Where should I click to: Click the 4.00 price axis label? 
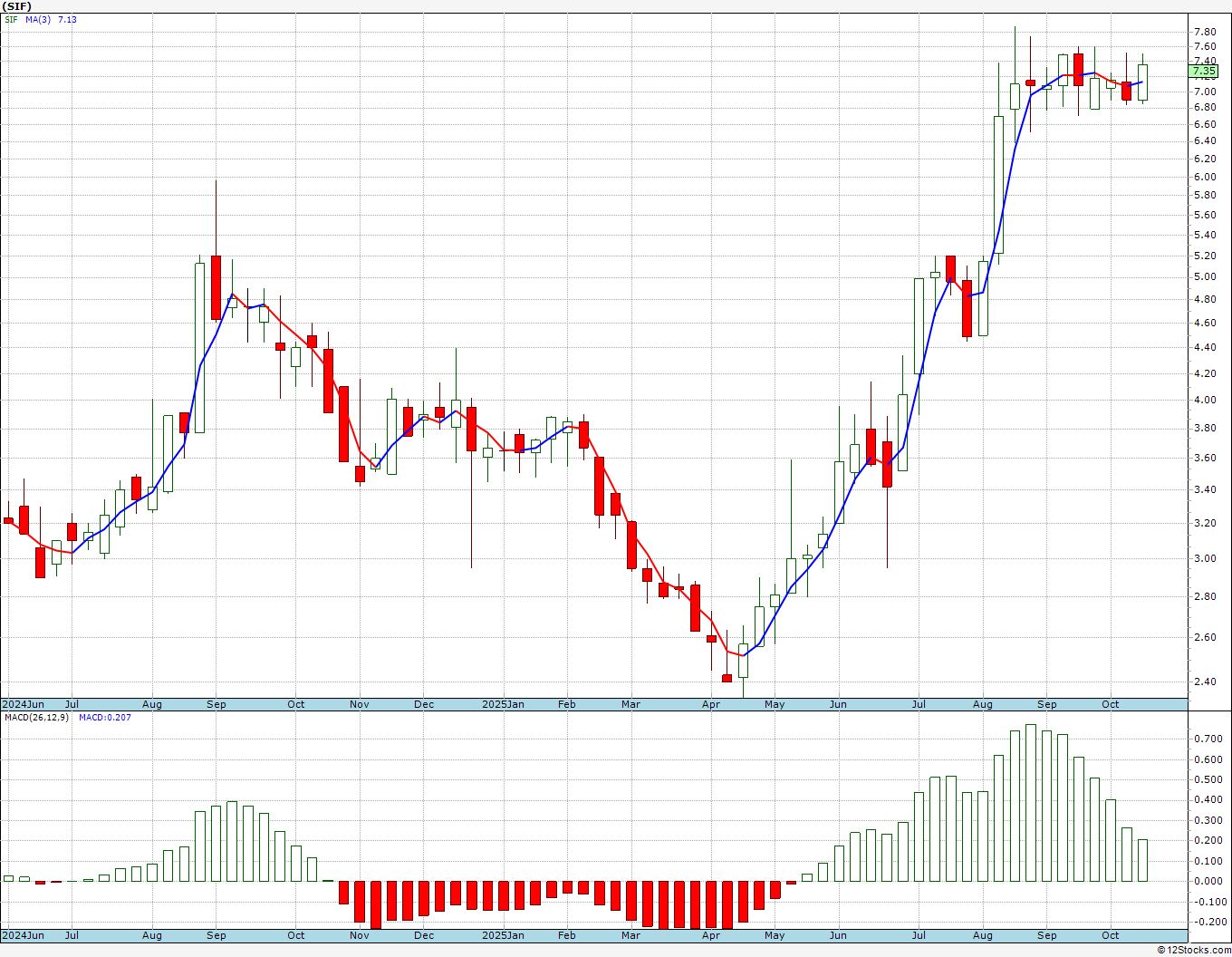coord(1204,400)
